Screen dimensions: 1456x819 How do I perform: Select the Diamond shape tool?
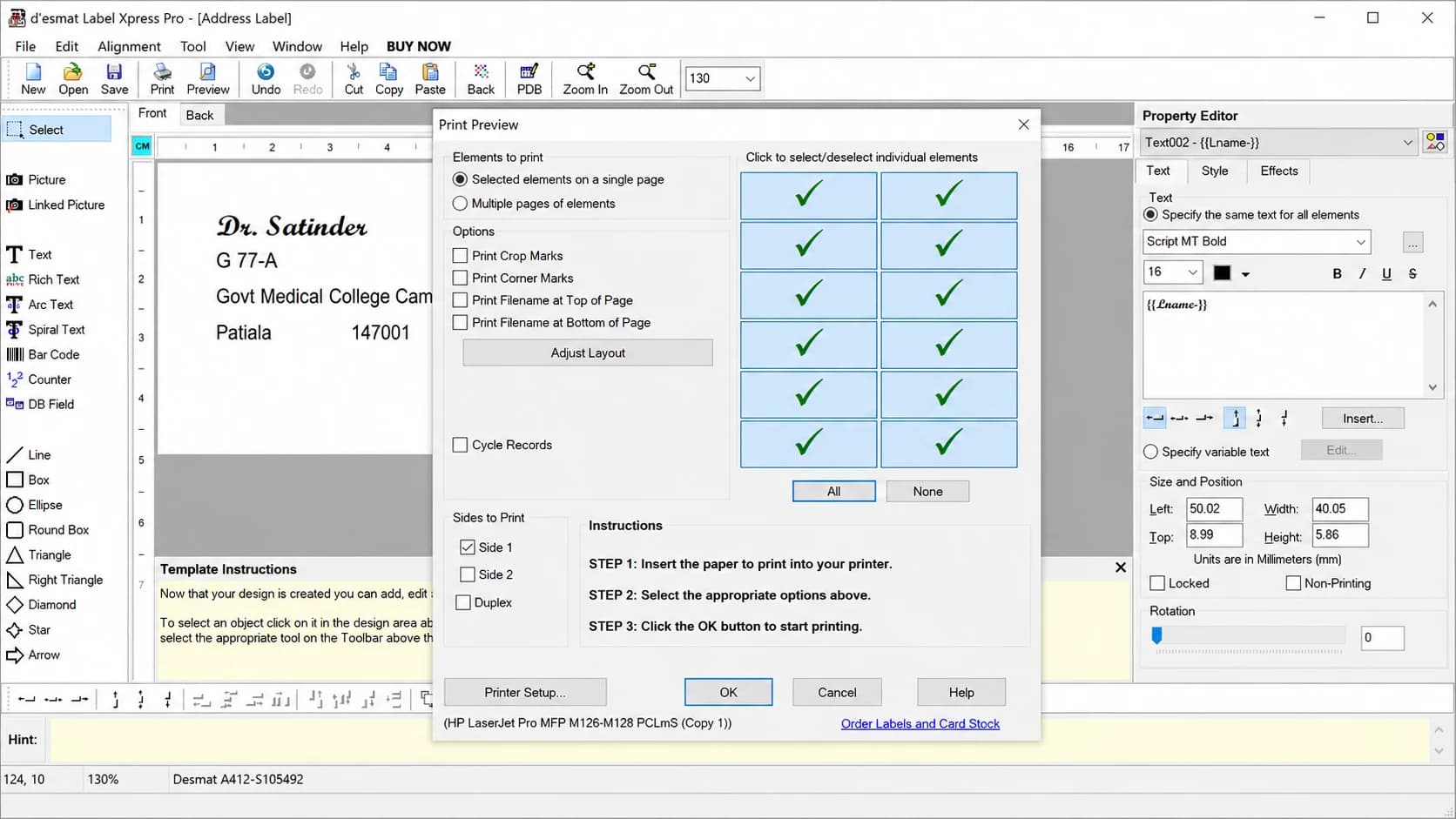42,605
